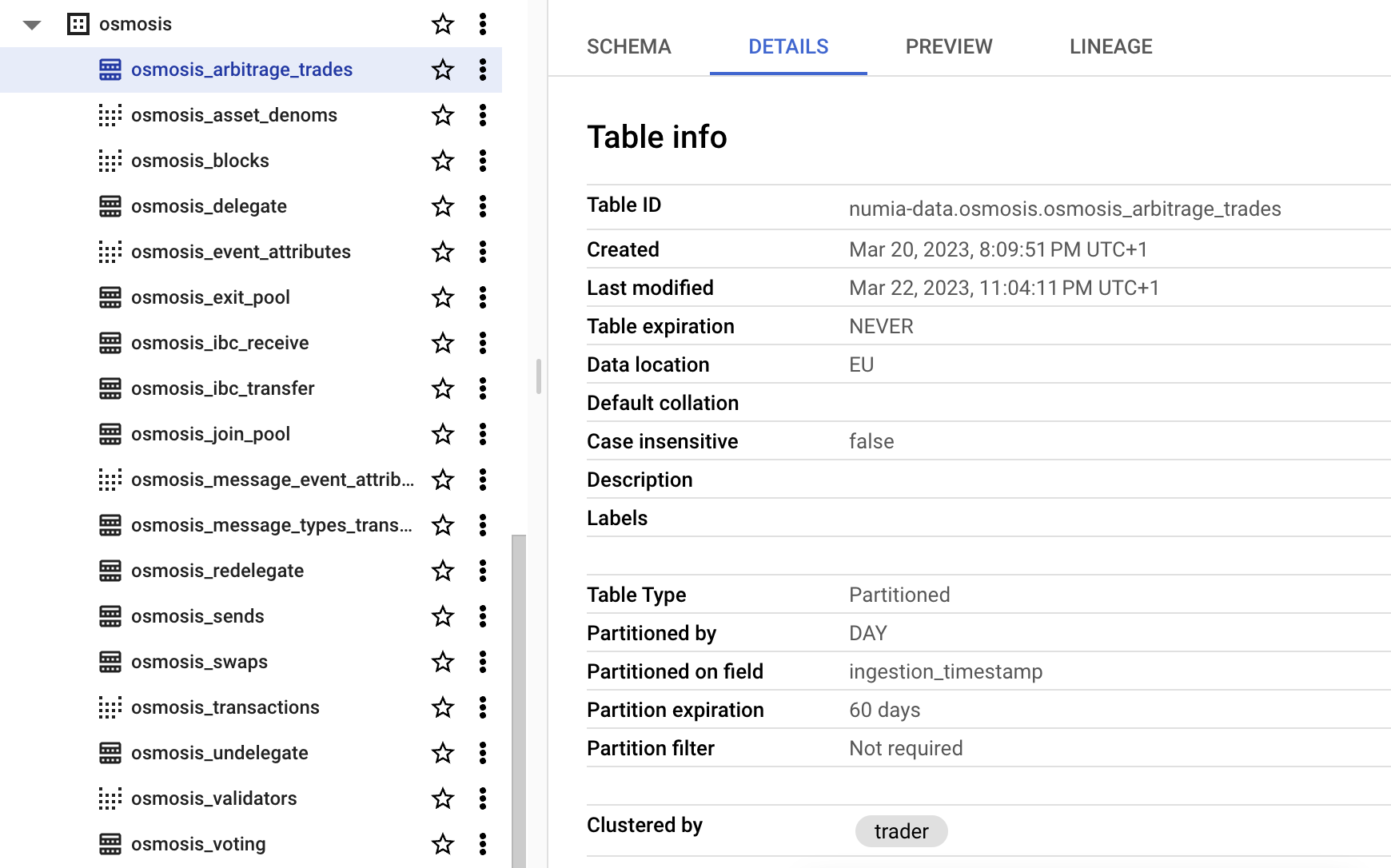Click the osmosis_asset_denoms view icon
Viewport: 1391px width, 868px height.
click(x=110, y=115)
